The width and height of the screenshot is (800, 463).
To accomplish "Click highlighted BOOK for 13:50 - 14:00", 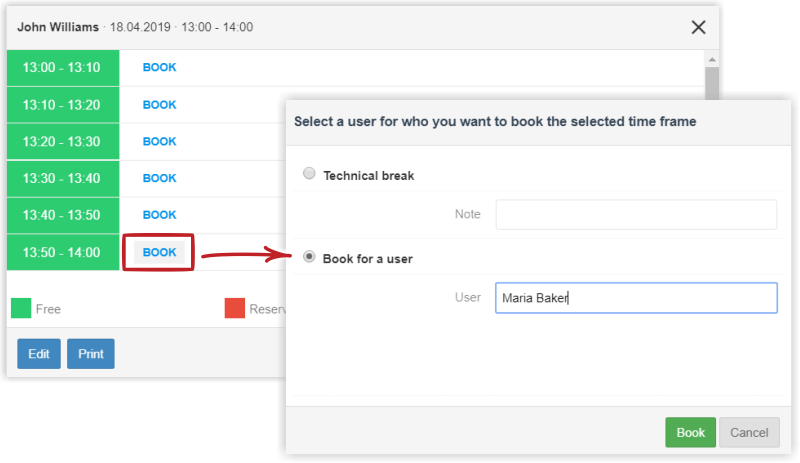I will pyautogui.click(x=159, y=253).
